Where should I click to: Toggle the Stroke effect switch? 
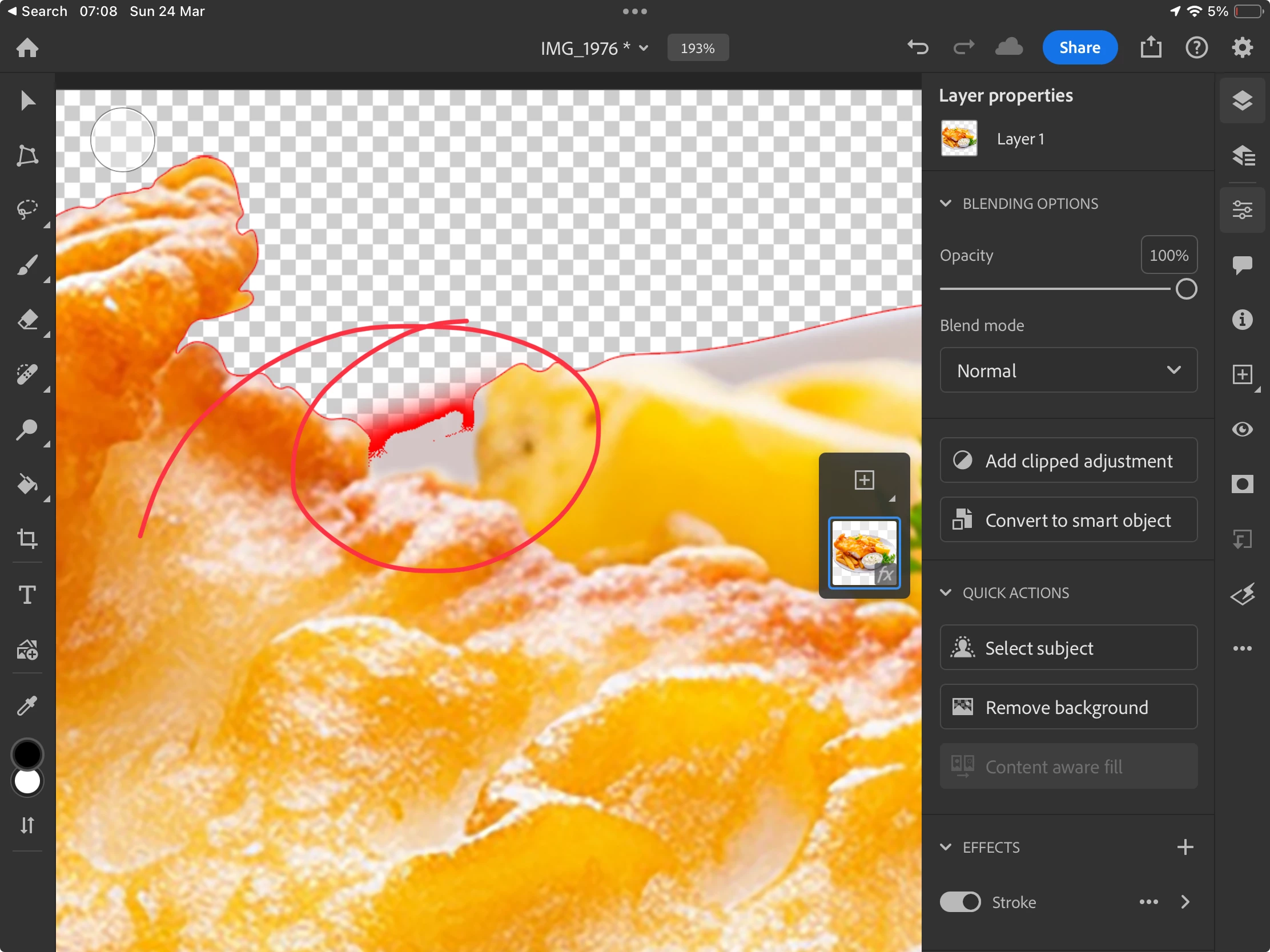coord(960,902)
